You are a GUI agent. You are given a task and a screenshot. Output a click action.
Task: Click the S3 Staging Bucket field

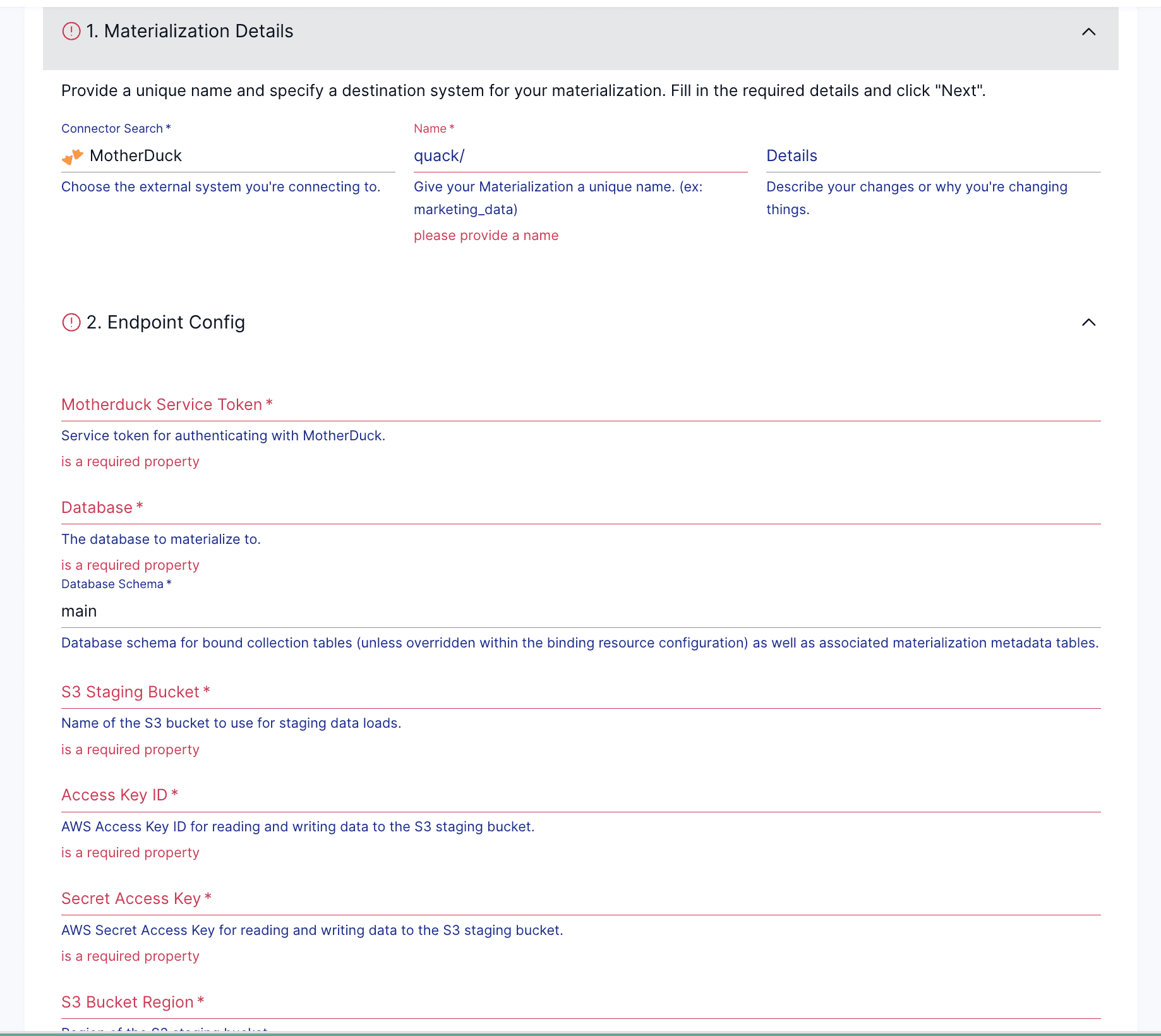[x=580, y=692]
